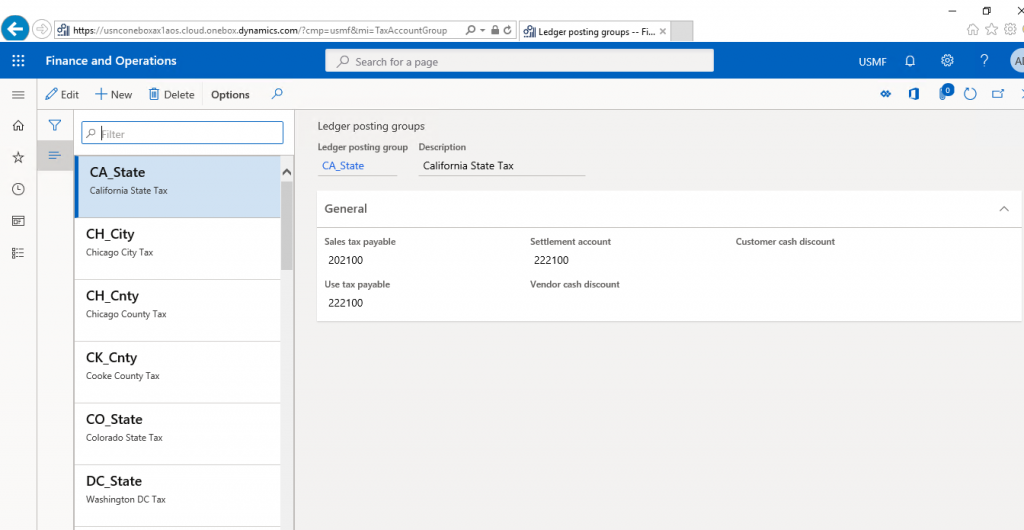Open the browser tools gear icon

coord(1010,29)
